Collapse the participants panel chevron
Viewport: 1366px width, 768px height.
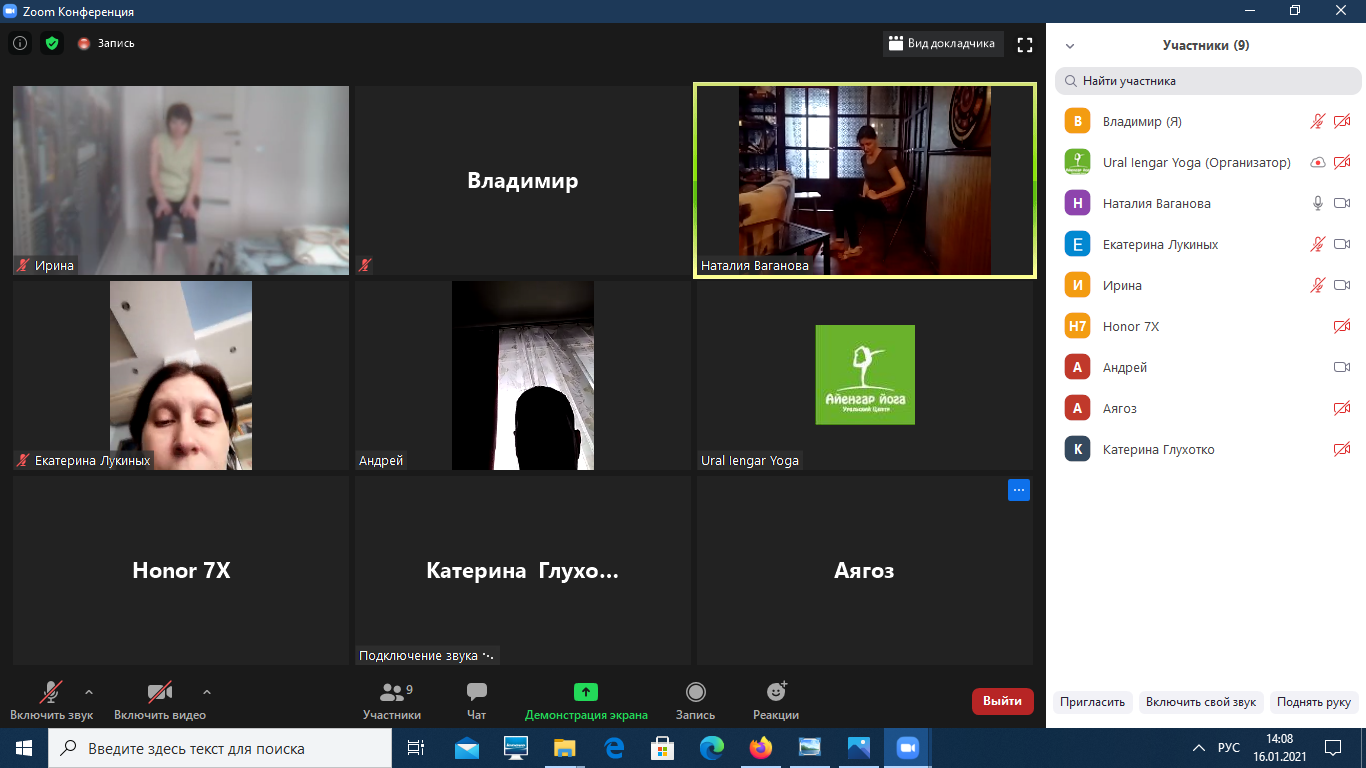pos(1070,46)
